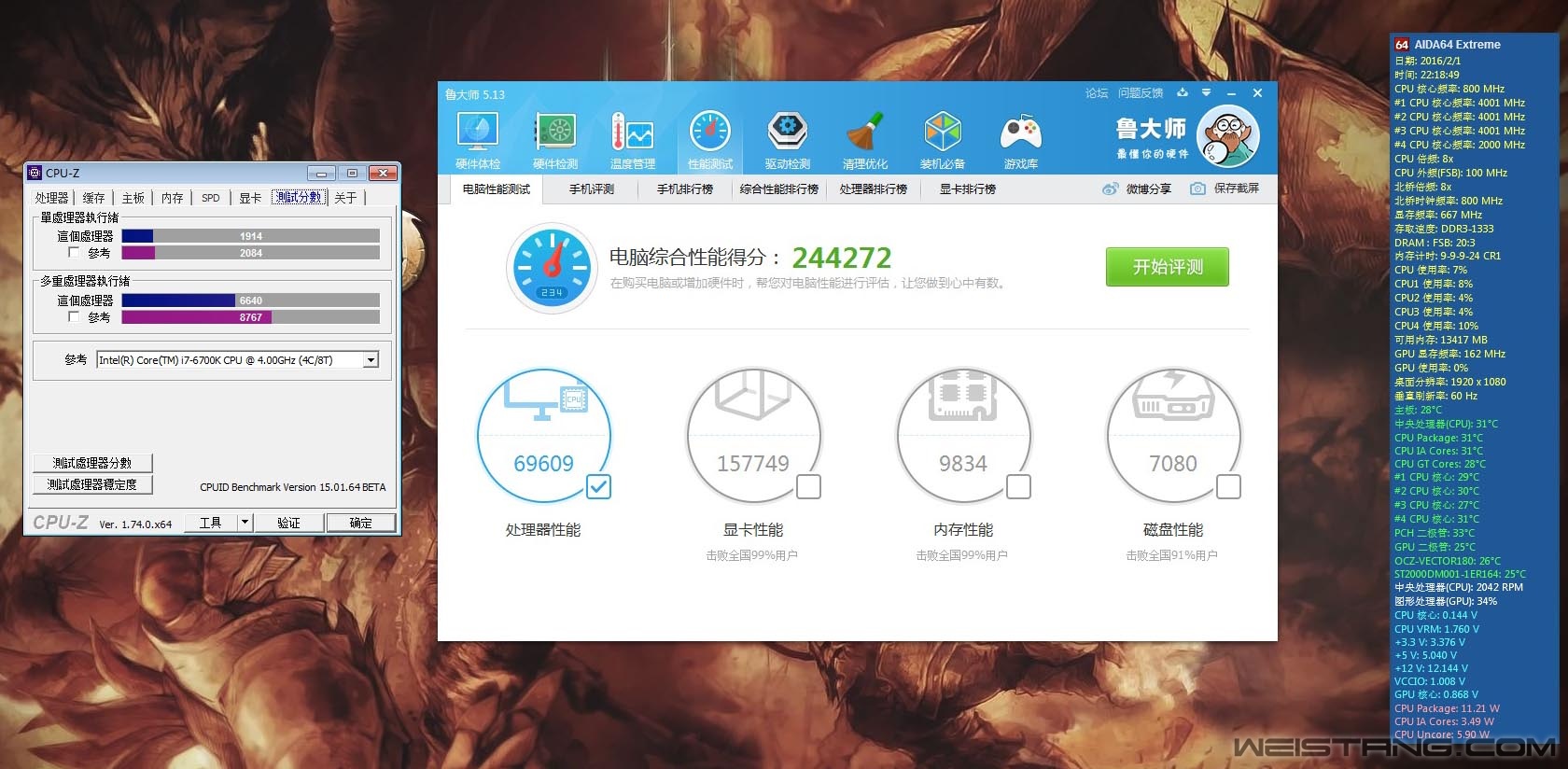The width and height of the screenshot is (1568, 769).
Task: Open 手机排行榜 tab
Action: (x=684, y=189)
